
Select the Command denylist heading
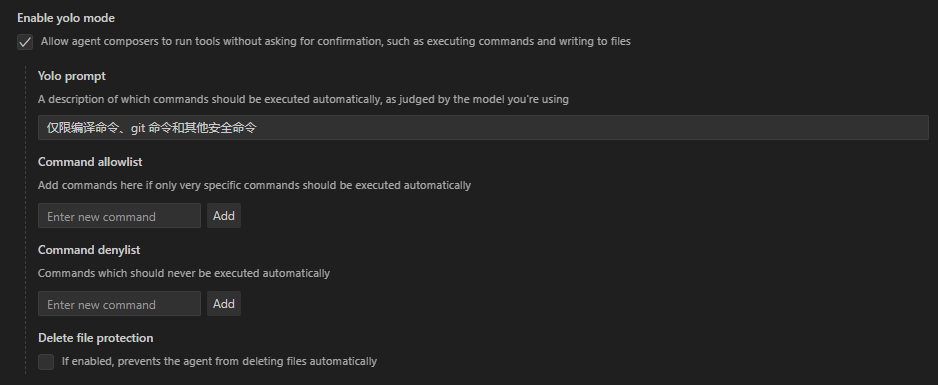[x=89, y=250]
